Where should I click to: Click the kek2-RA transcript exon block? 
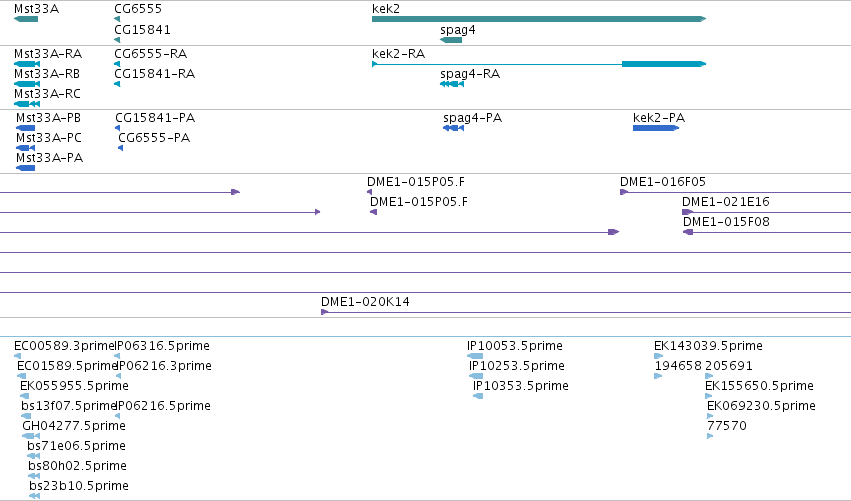click(x=664, y=64)
